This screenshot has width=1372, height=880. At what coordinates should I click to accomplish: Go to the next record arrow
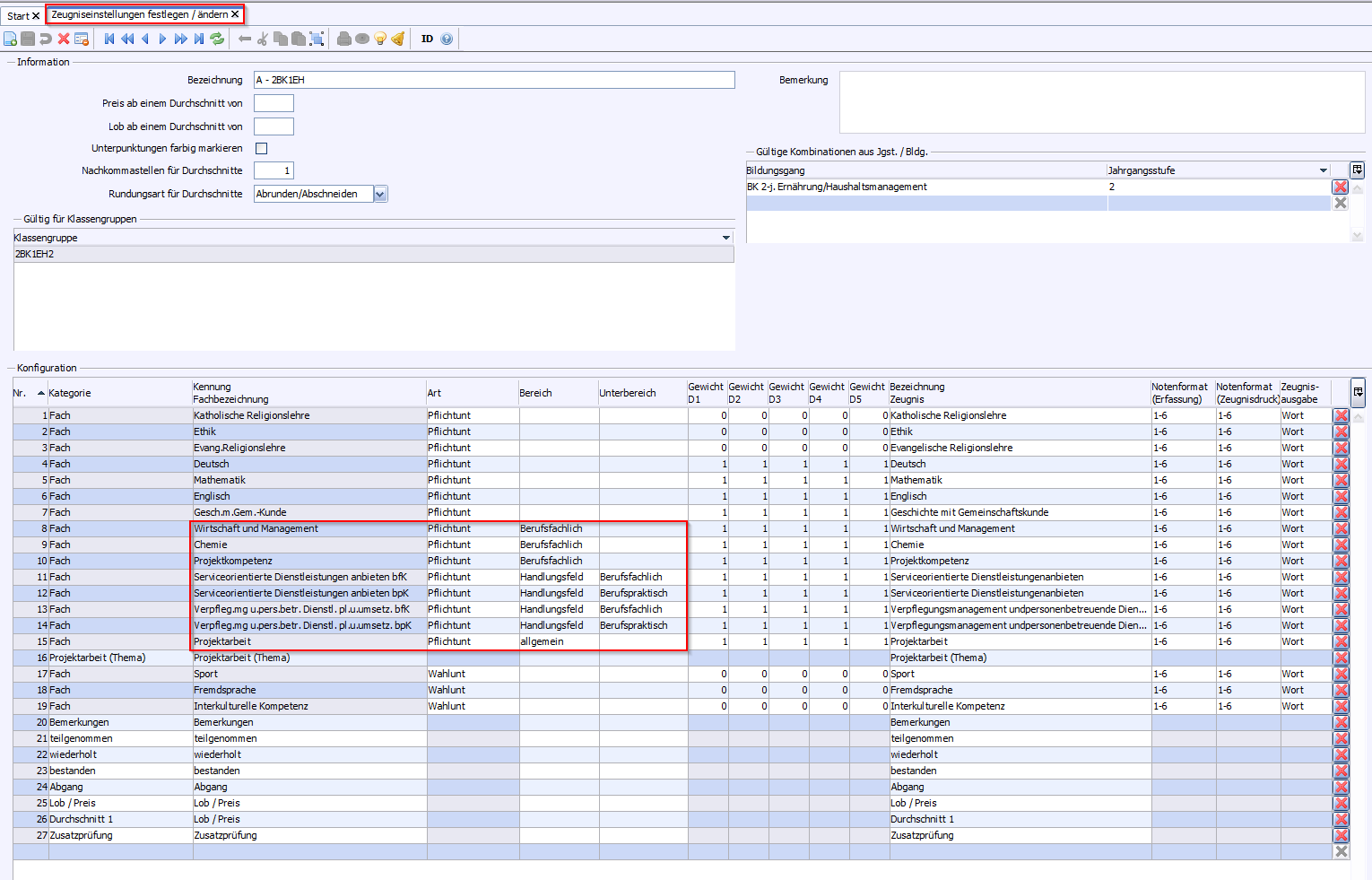(x=162, y=39)
